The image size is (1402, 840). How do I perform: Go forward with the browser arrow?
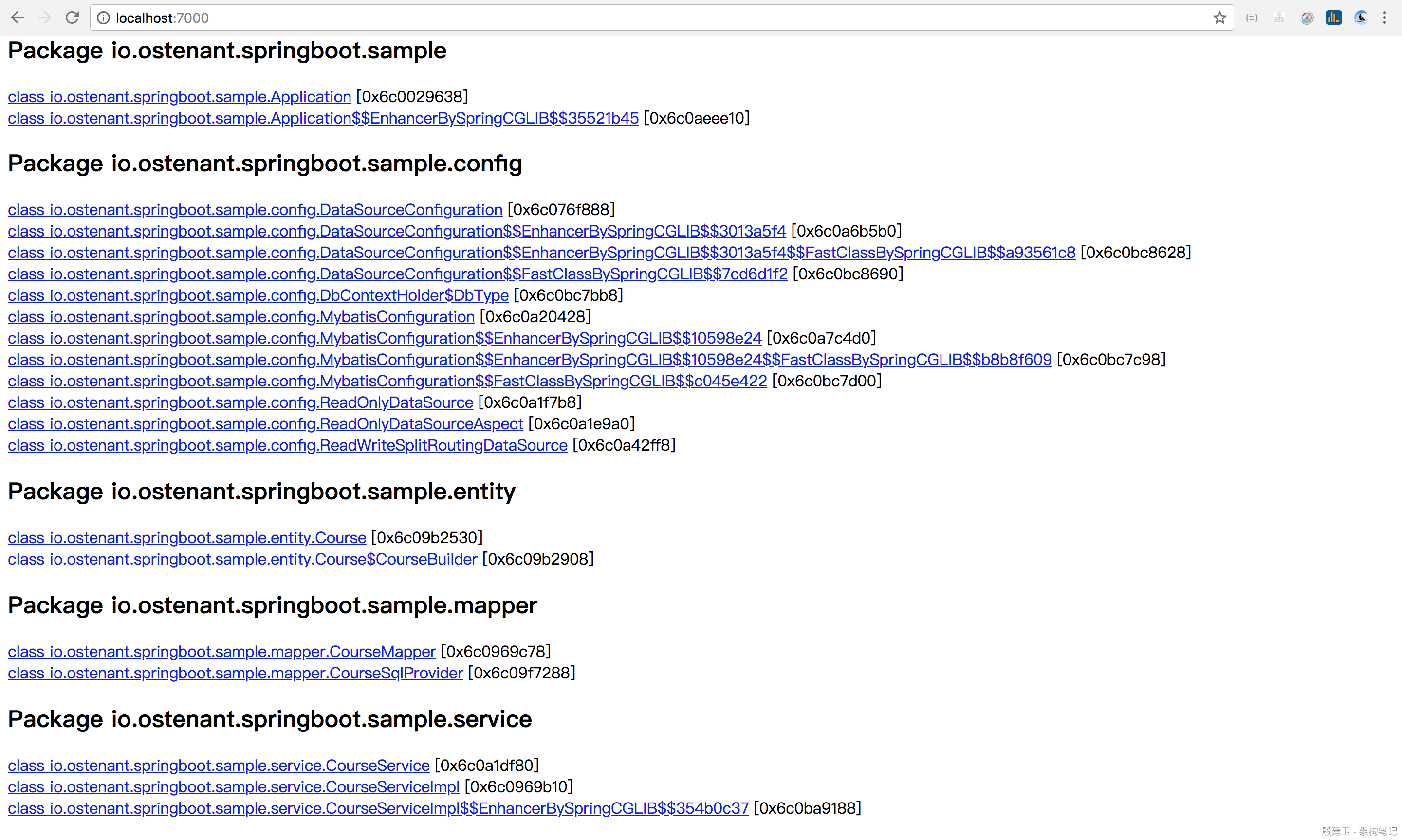[x=45, y=18]
